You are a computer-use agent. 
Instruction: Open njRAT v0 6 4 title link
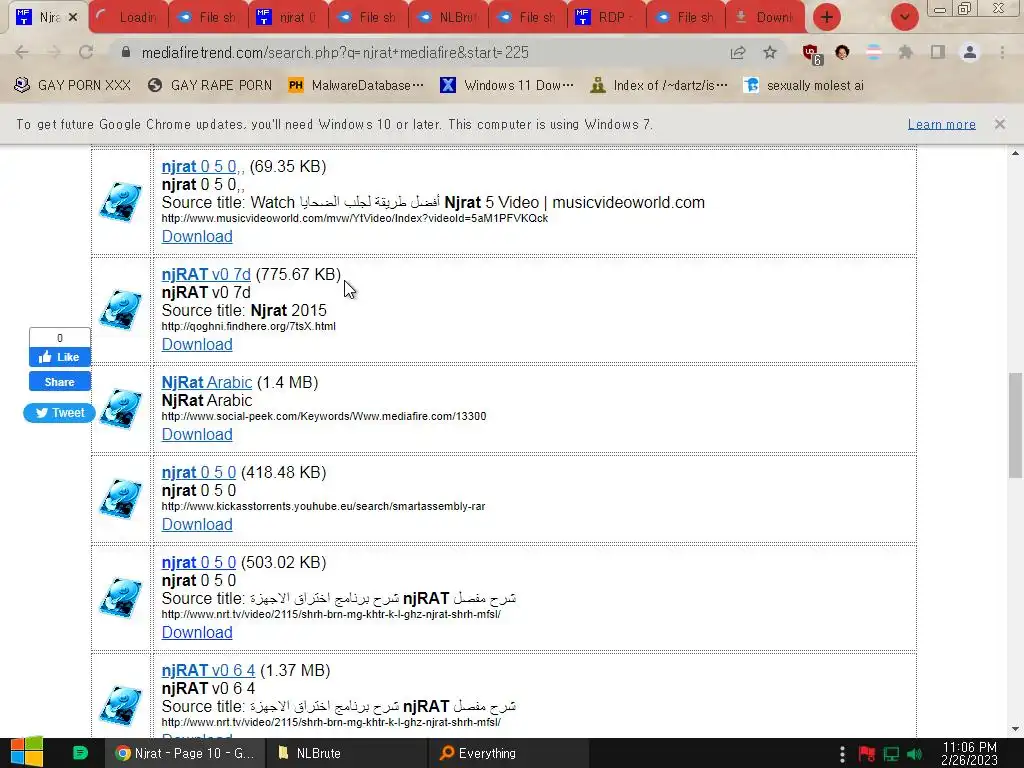point(208,670)
